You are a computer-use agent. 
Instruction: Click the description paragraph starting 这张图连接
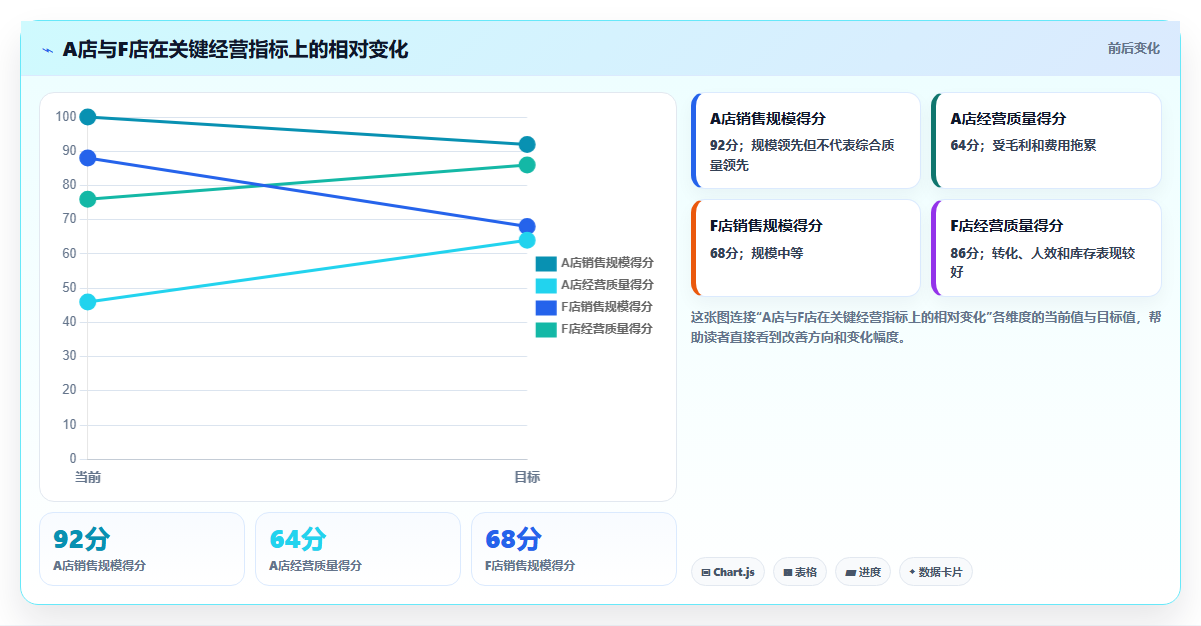[x=926, y=327]
